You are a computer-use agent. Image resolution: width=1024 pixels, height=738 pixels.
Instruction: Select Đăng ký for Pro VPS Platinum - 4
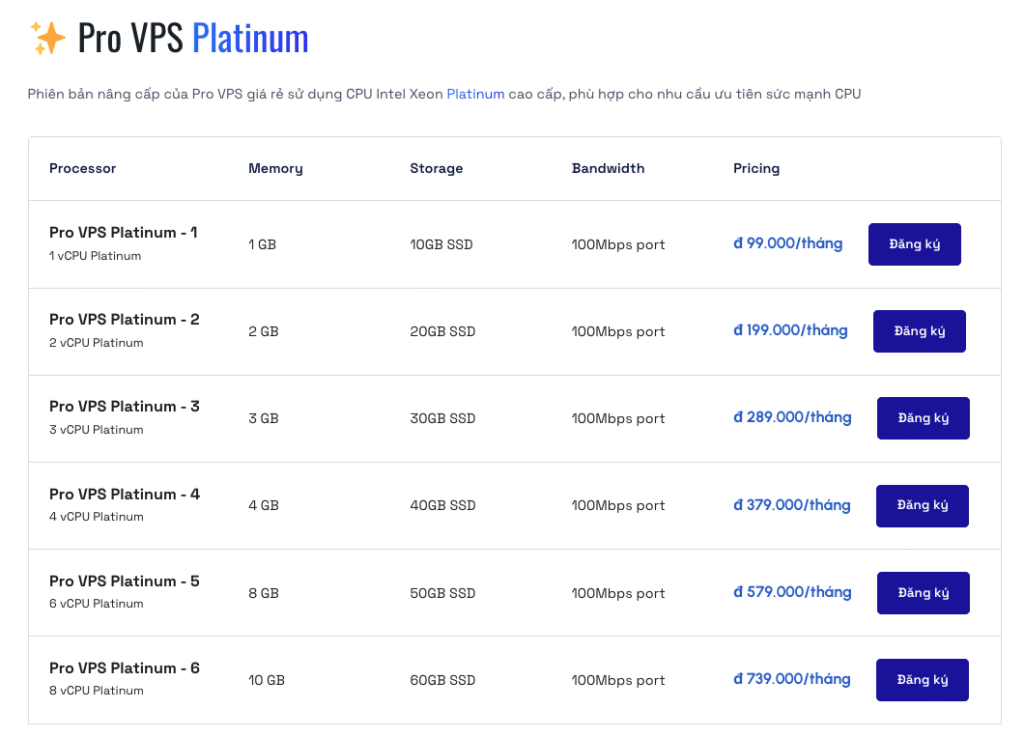click(922, 506)
